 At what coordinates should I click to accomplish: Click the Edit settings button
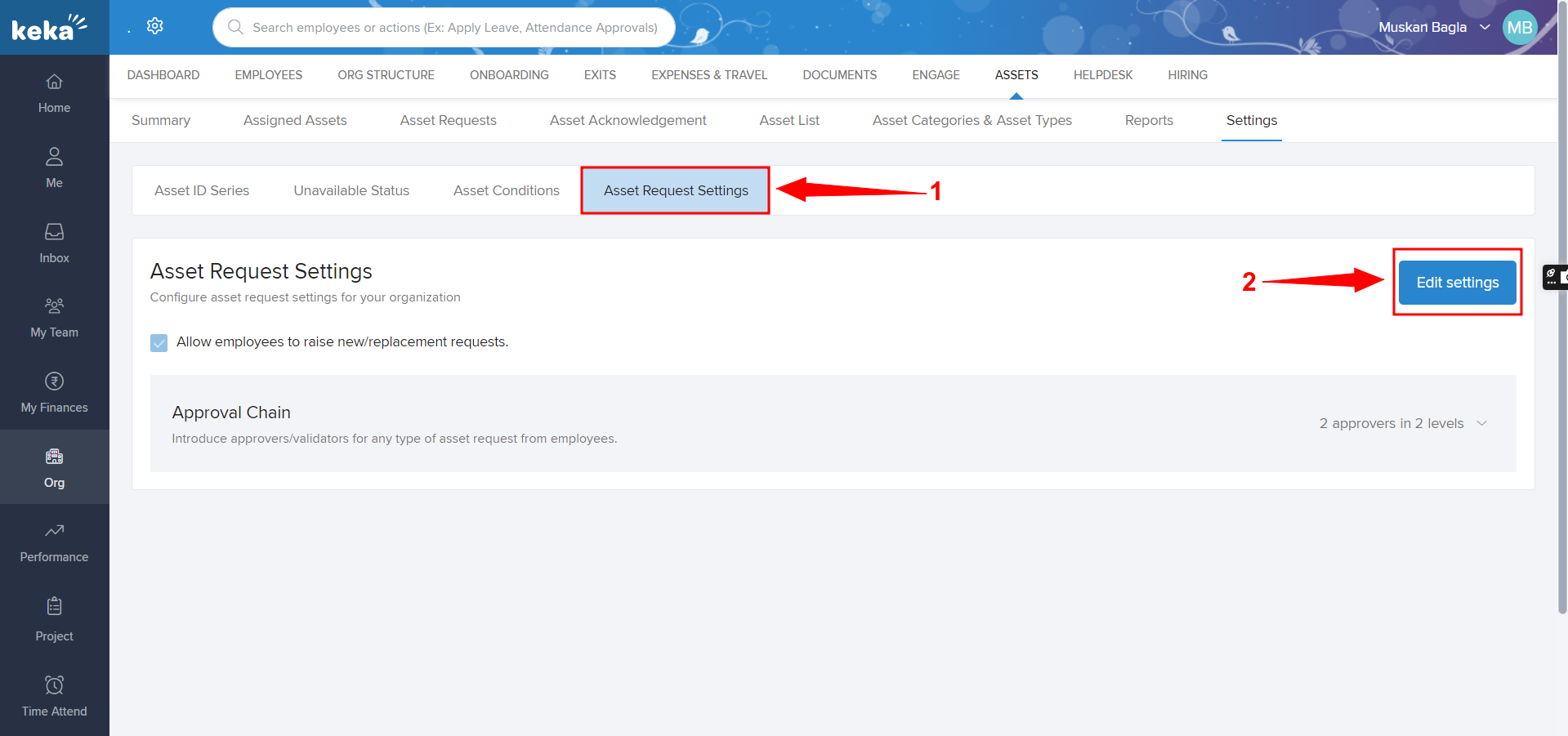(1457, 283)
